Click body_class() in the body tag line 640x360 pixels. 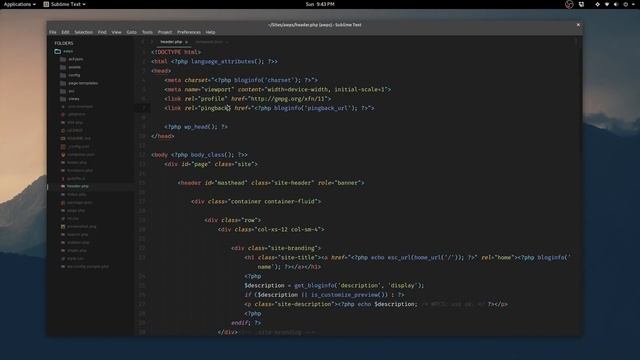pos(213,155)
